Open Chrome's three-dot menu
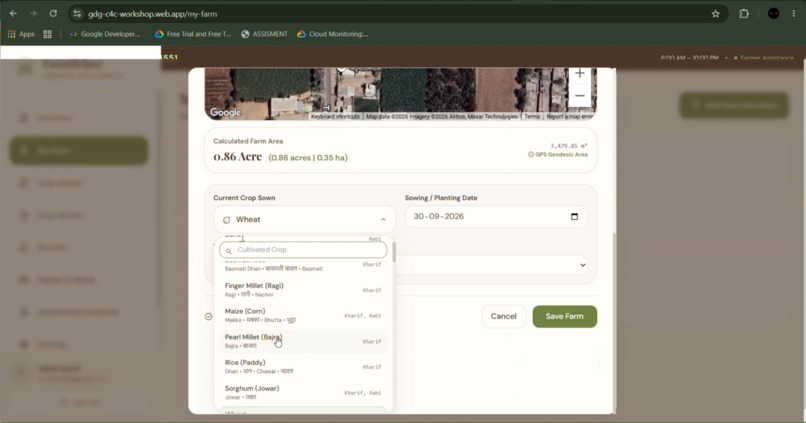Viewport: 806px width, 423px height. (794, 14)
